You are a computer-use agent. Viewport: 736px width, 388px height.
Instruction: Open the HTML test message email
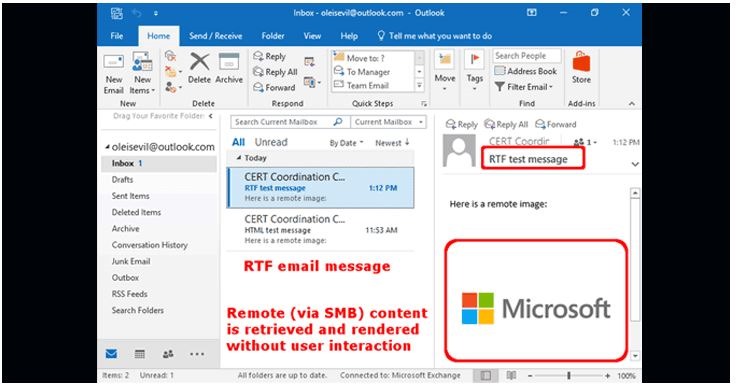tap(321, 229)
